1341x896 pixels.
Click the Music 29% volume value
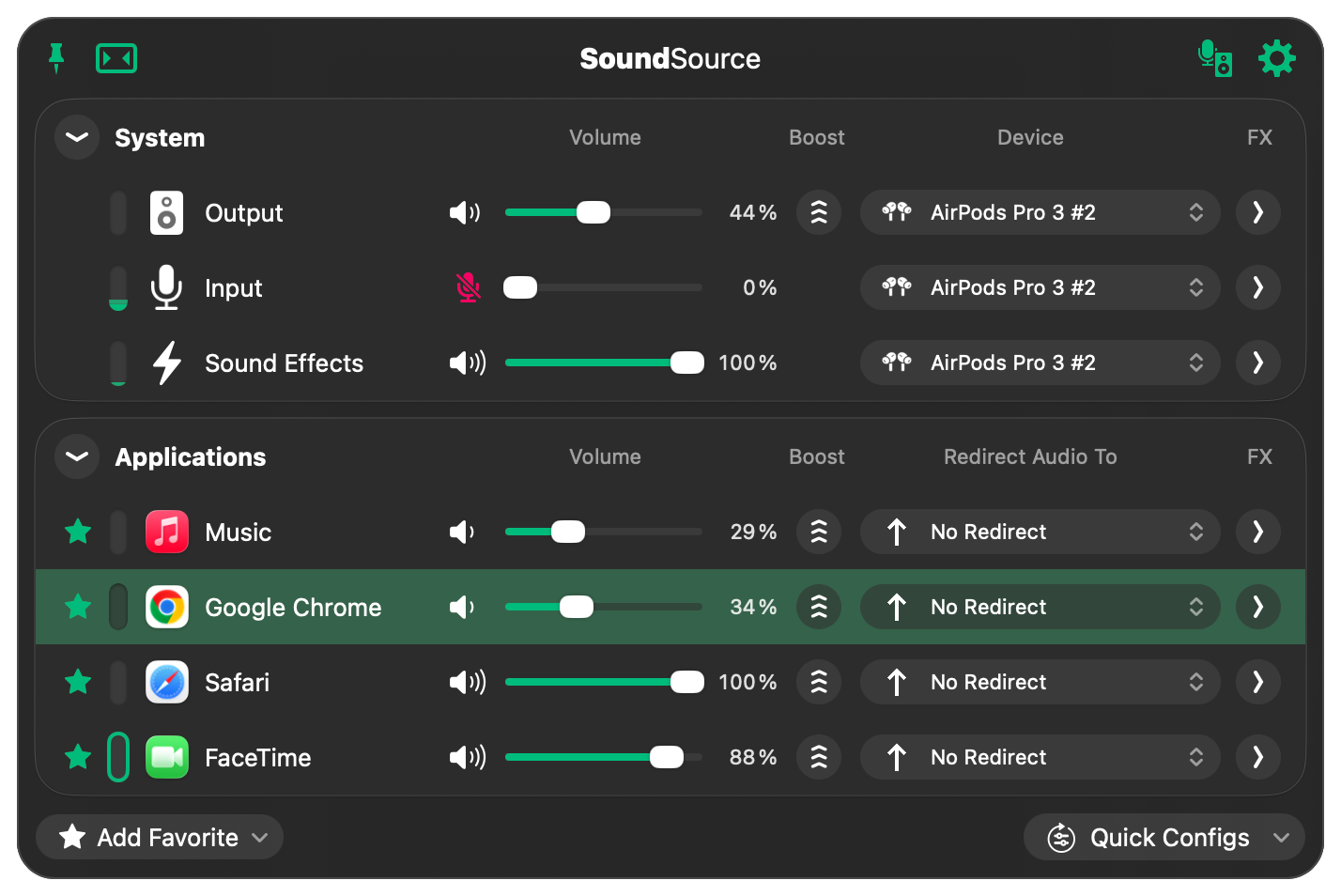click(753, 532)
